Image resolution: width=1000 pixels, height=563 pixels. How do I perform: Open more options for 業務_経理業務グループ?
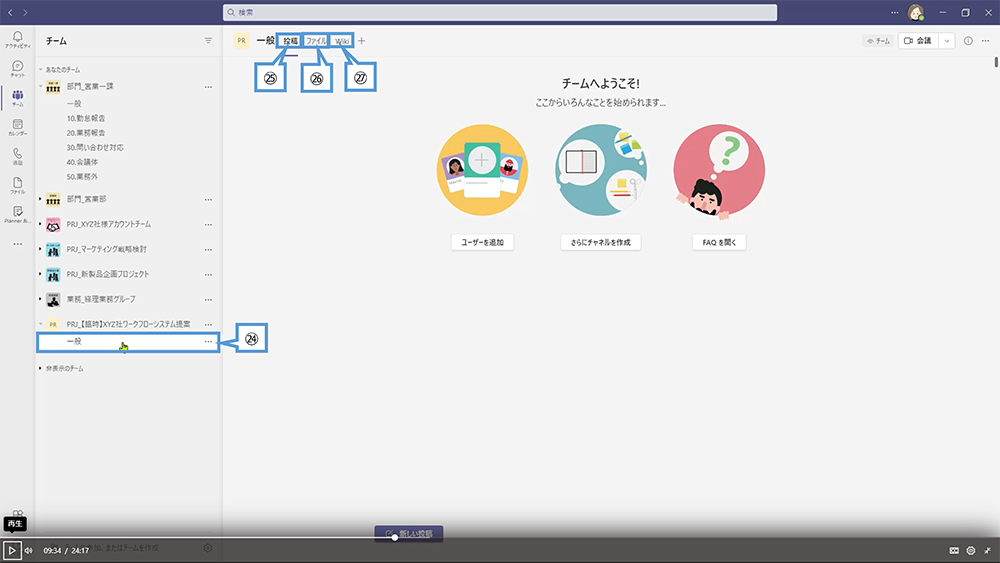[208, 299]
